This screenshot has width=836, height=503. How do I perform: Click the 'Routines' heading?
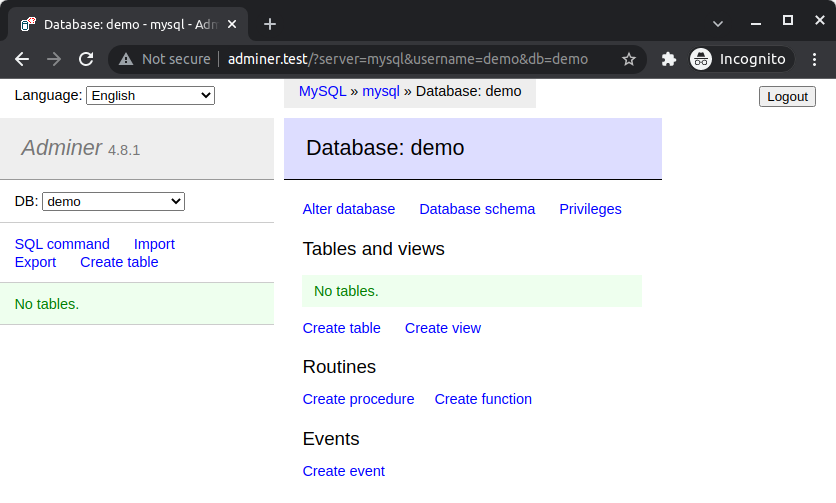(x=339, y=367)
